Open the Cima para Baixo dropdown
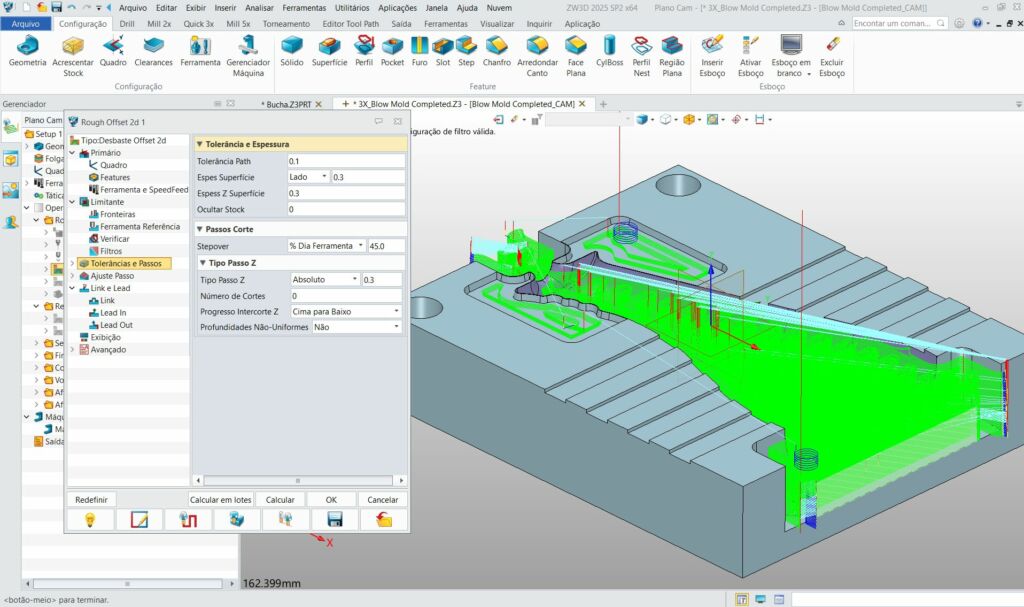 pos(346,312)
